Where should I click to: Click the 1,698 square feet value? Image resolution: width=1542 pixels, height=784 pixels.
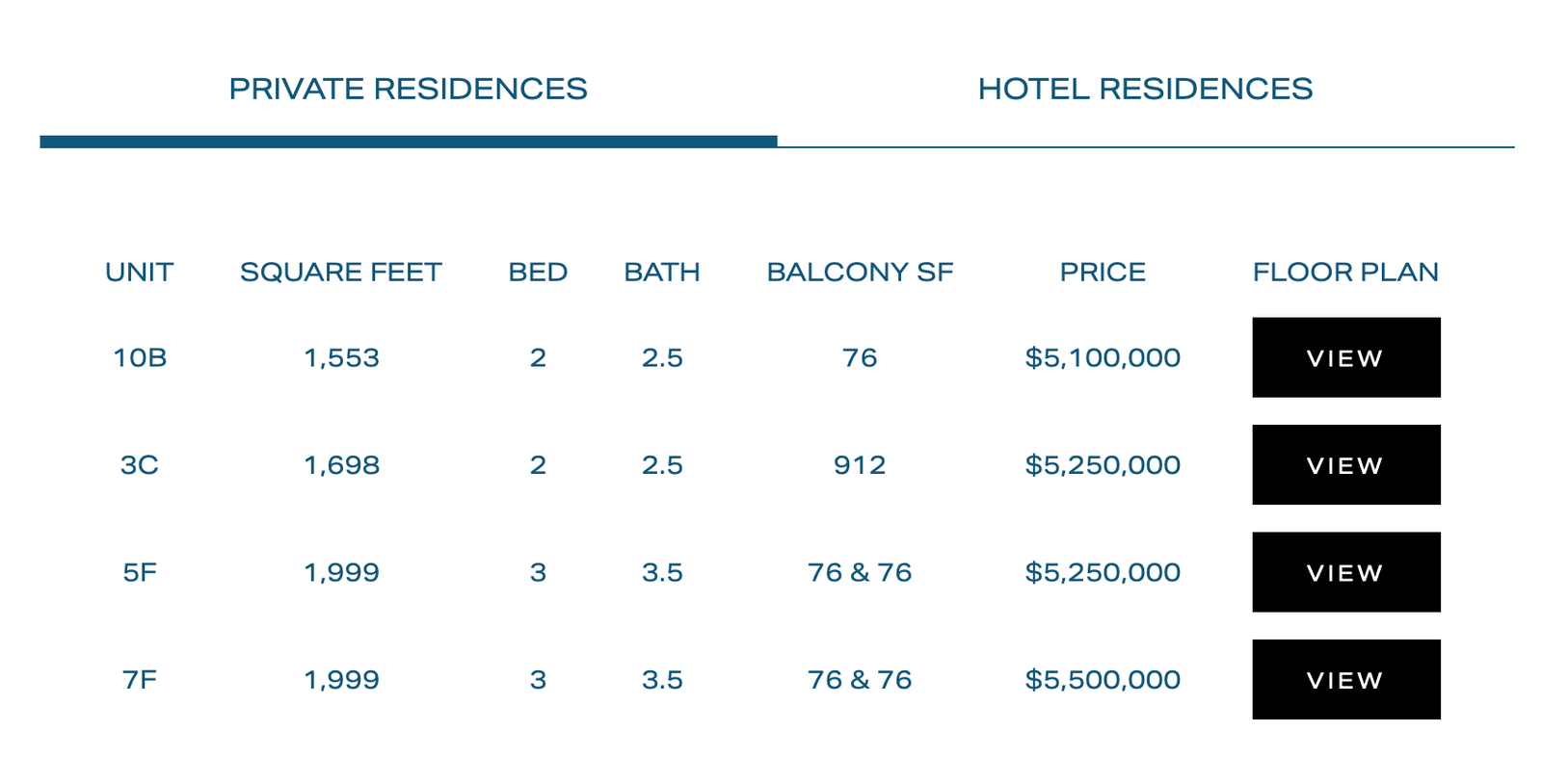pyautogui.click(x=341, y=465)
